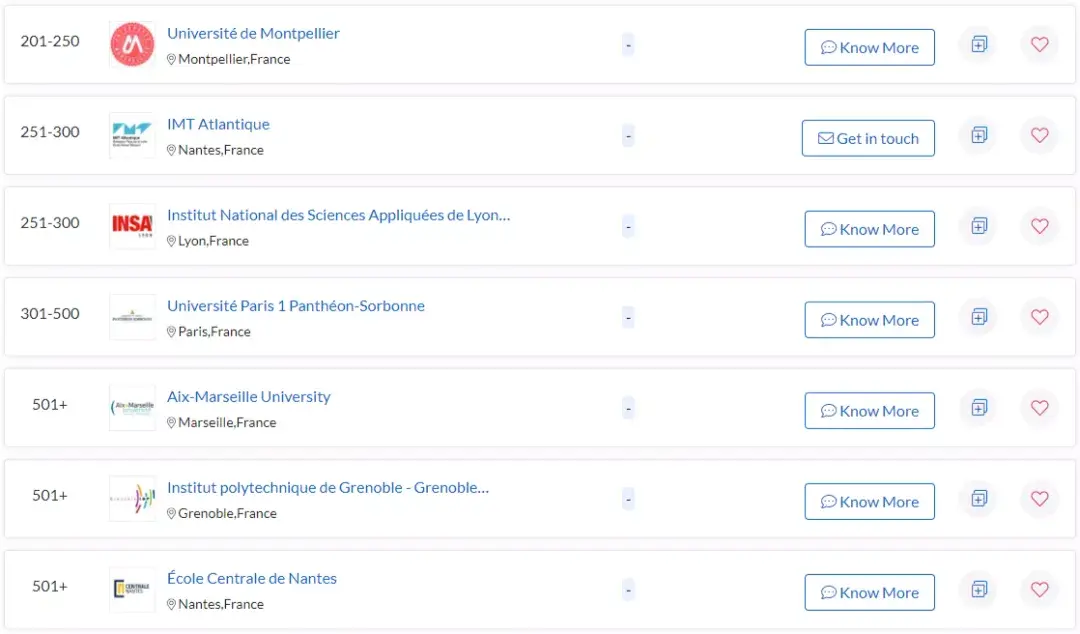The image size is (1080, 634).
Task: Favorite Université de Montpellier with heart icon
Action: pos(1039,45)
